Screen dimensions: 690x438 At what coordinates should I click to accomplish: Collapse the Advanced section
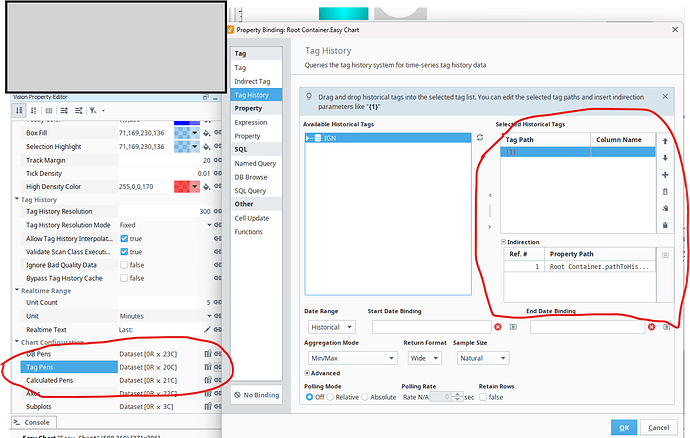click(307, 373)
